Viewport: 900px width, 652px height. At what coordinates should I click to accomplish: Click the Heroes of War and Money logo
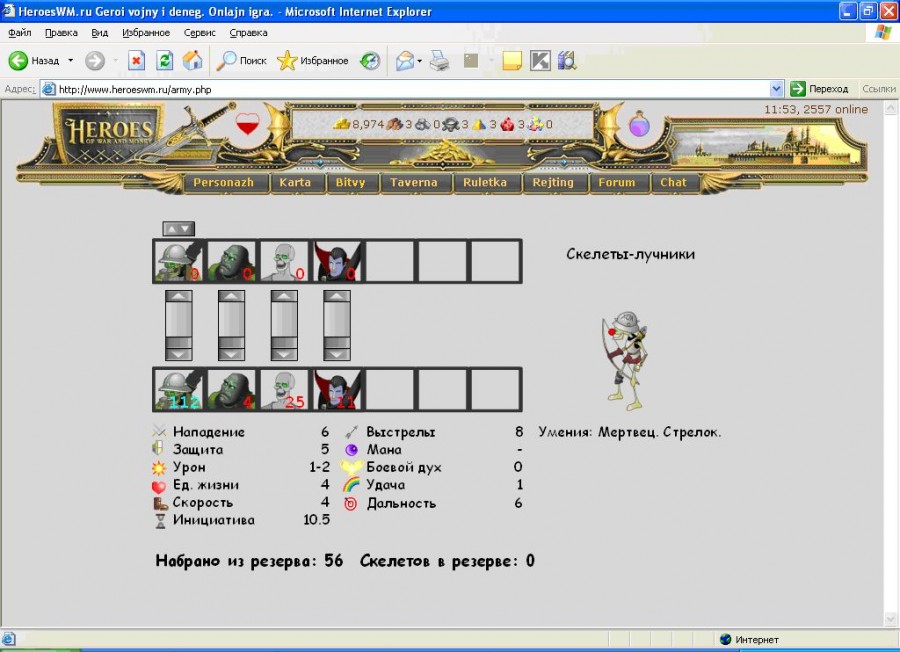click(x=109, y=134)
